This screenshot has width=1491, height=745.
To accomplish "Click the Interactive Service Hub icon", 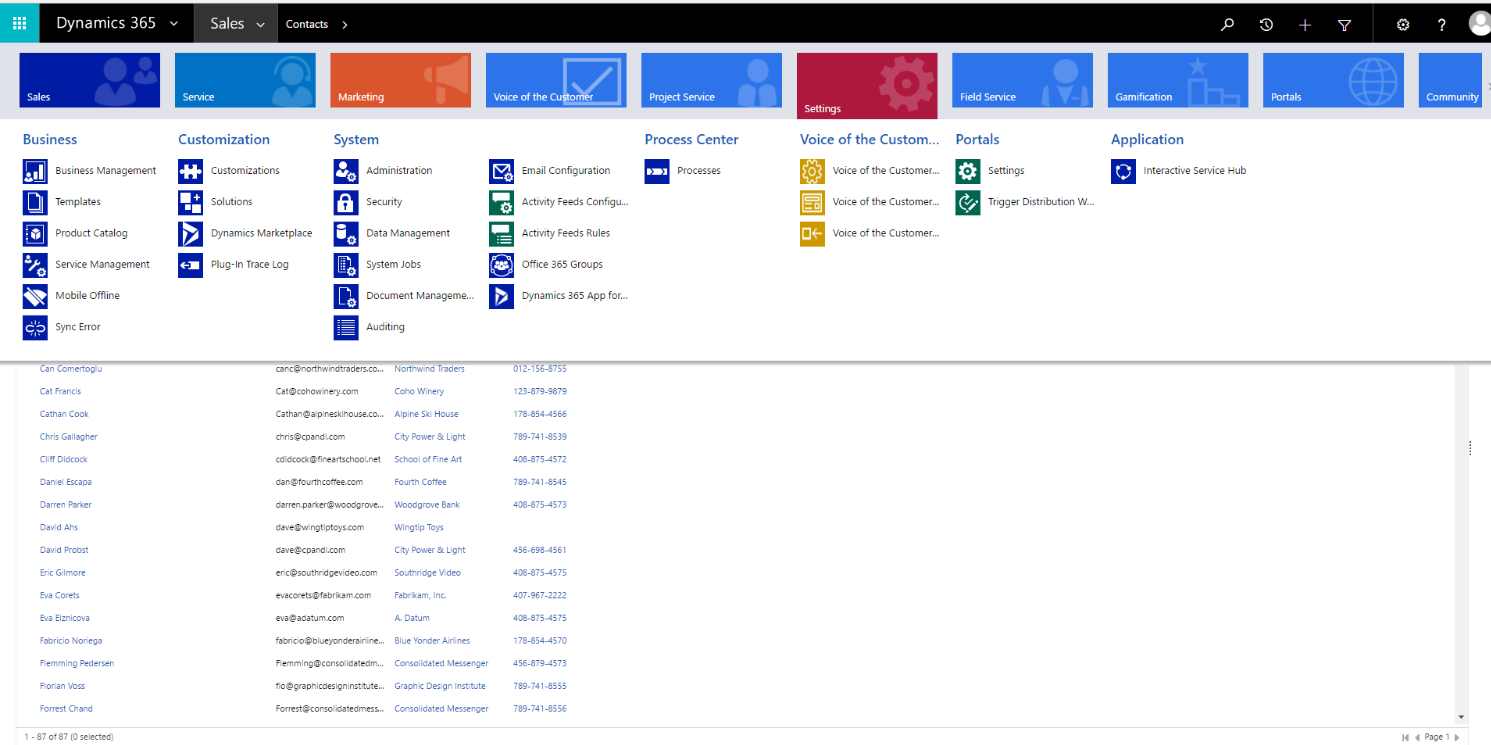I will (1124, 171).
